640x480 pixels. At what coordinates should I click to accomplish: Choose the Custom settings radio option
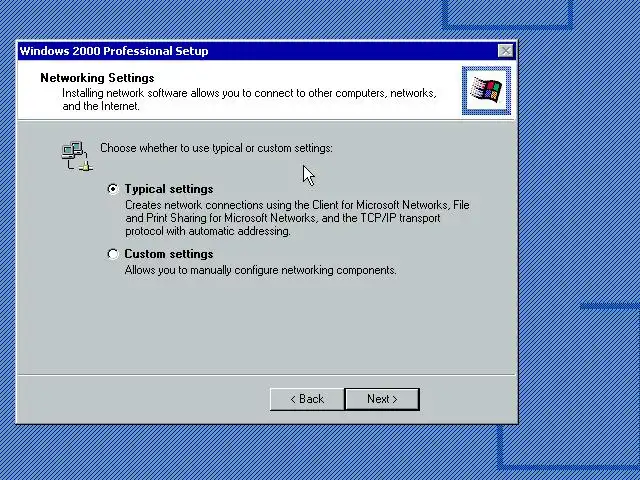[113, 254]
